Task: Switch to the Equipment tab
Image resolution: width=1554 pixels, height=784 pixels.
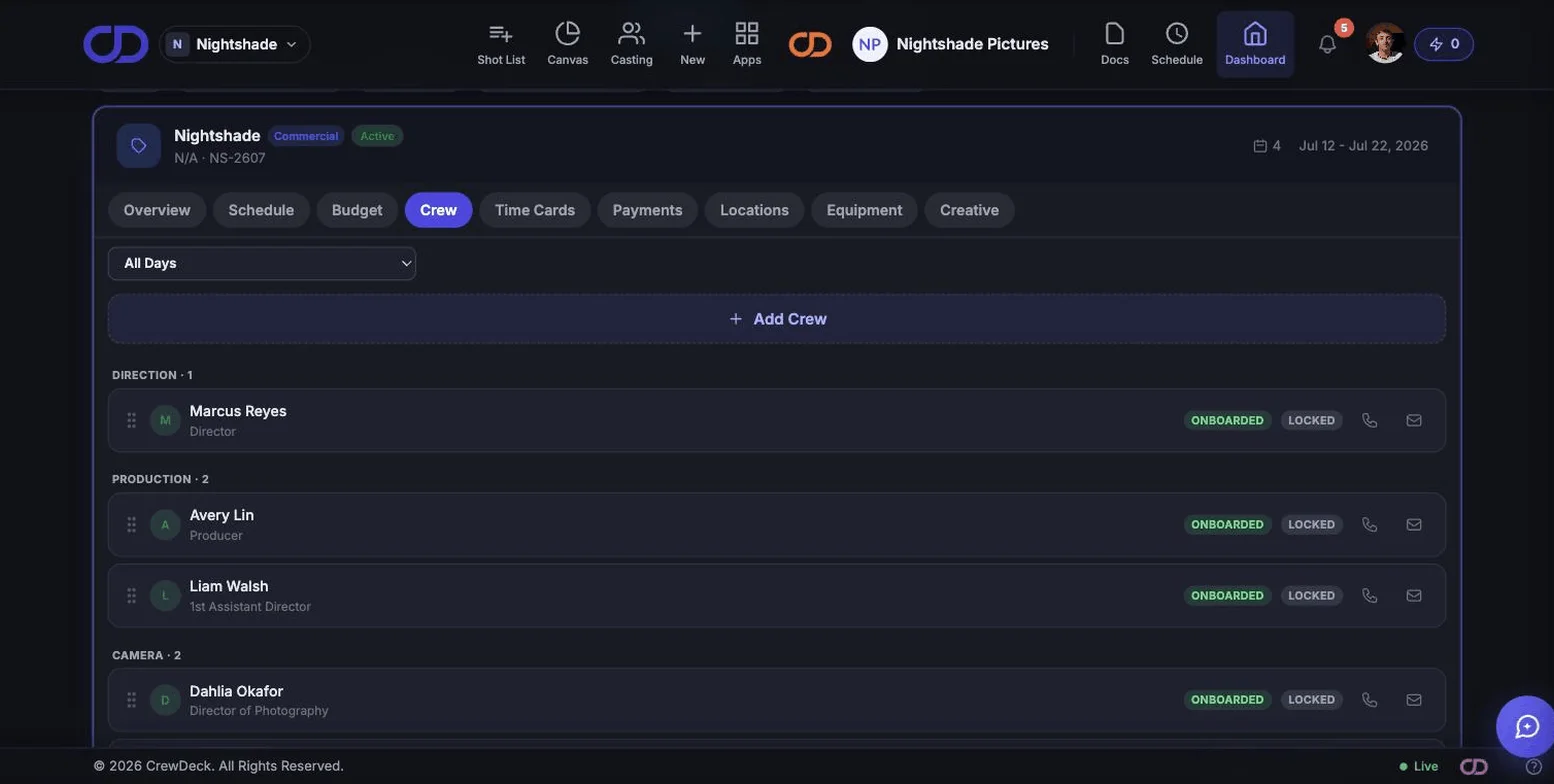Action: point(865,210)
